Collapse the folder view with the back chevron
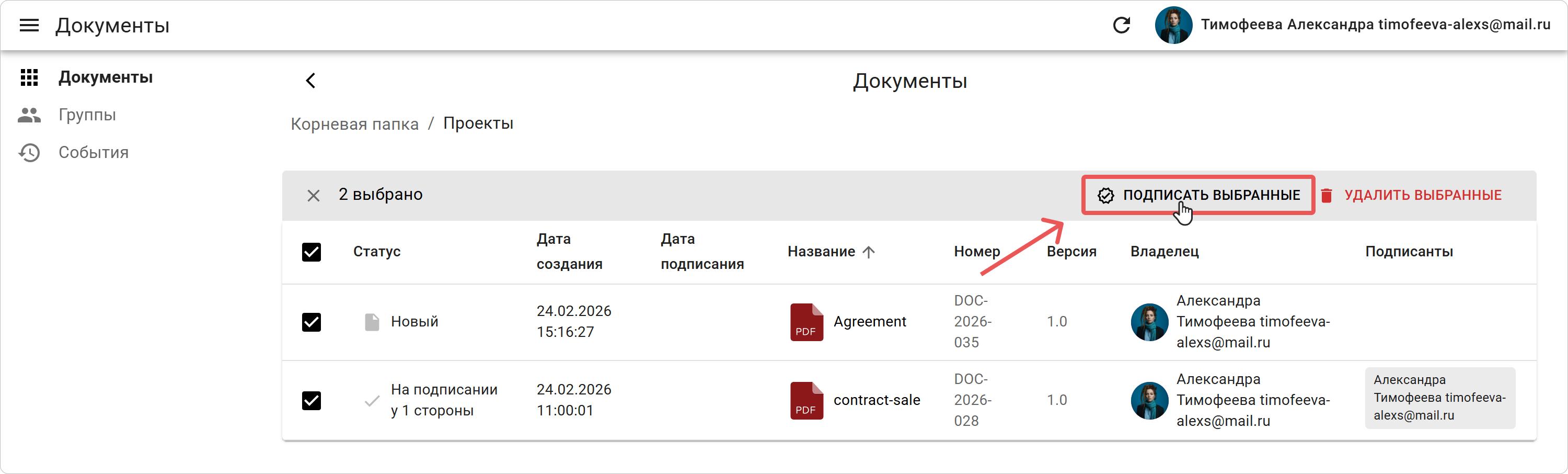1568x474 pixels. (x=311, y=81)
